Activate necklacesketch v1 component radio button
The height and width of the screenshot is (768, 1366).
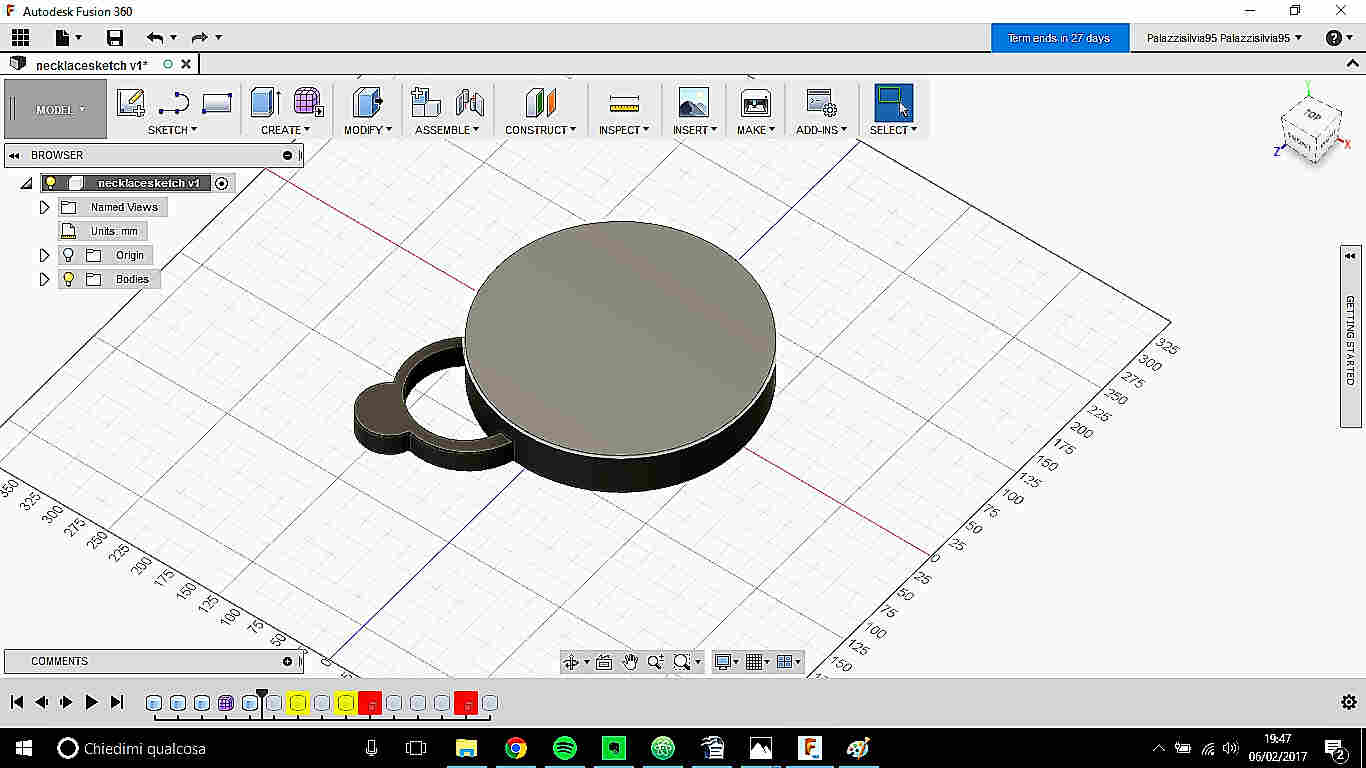(222, 183)
